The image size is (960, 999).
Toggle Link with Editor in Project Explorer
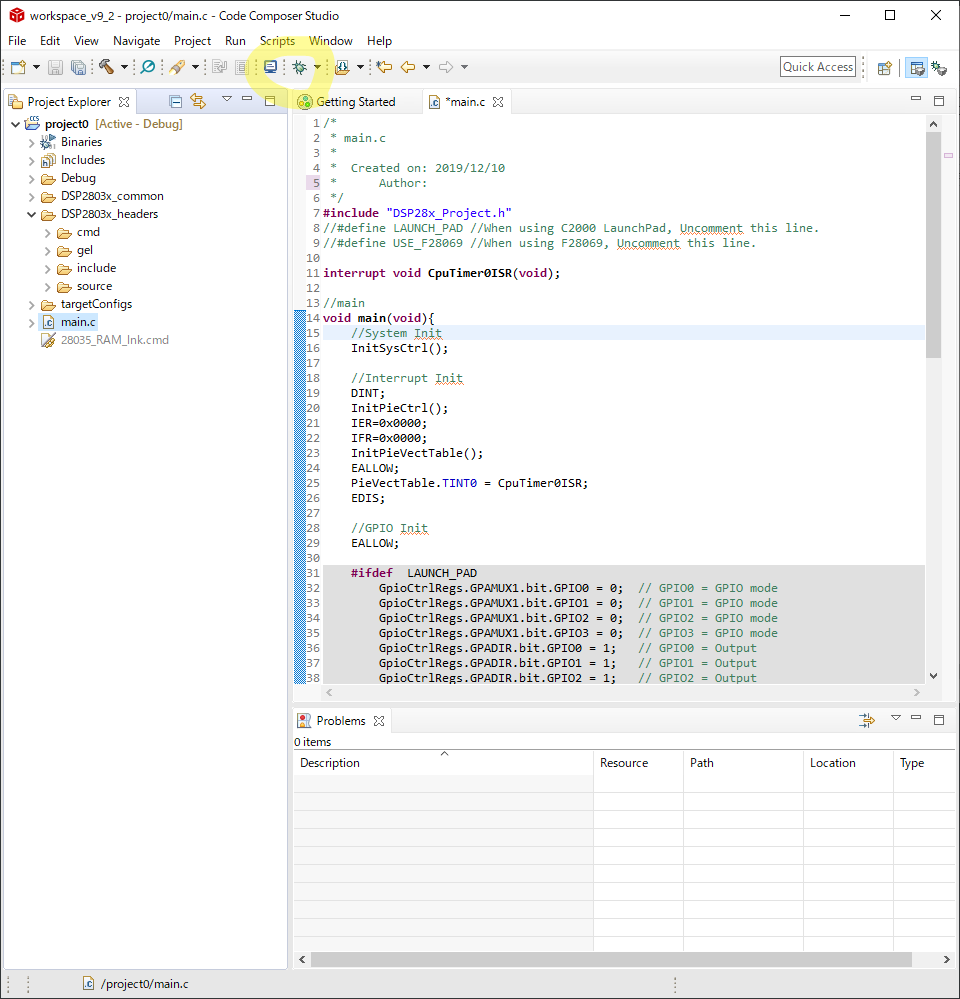point(198,101)
